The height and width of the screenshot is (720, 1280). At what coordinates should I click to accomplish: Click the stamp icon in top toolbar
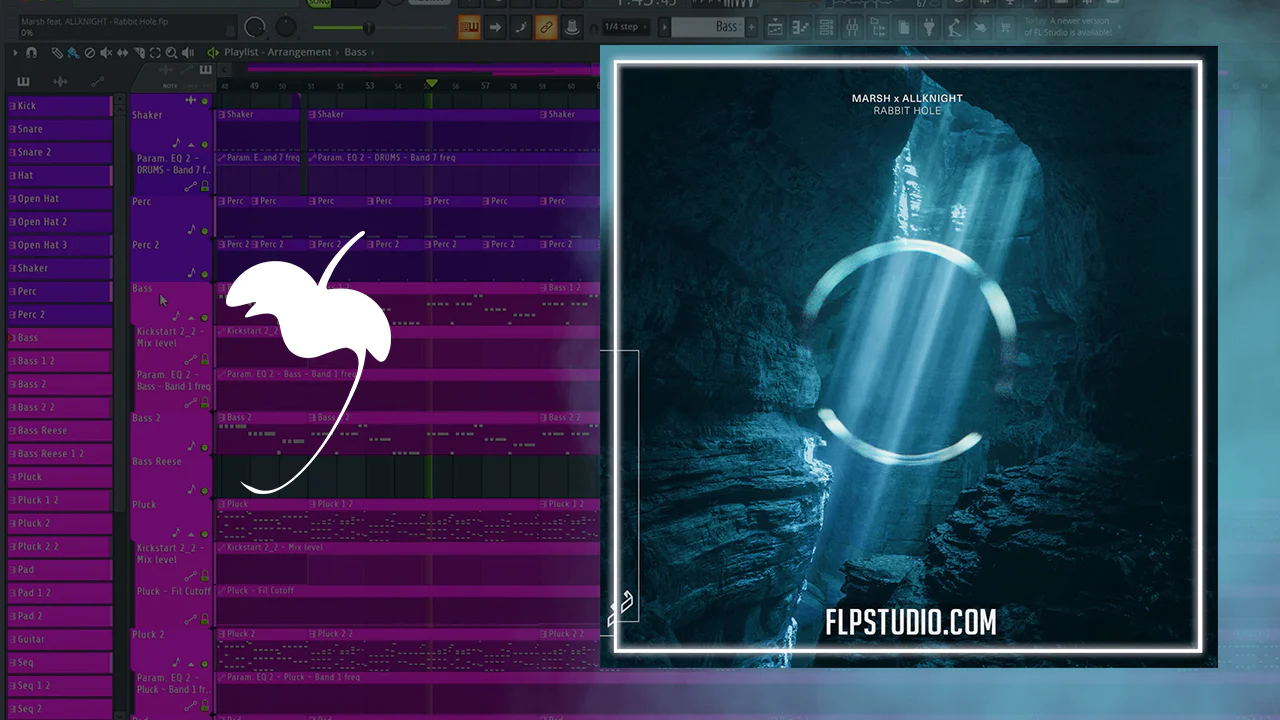tap(572, 27)
